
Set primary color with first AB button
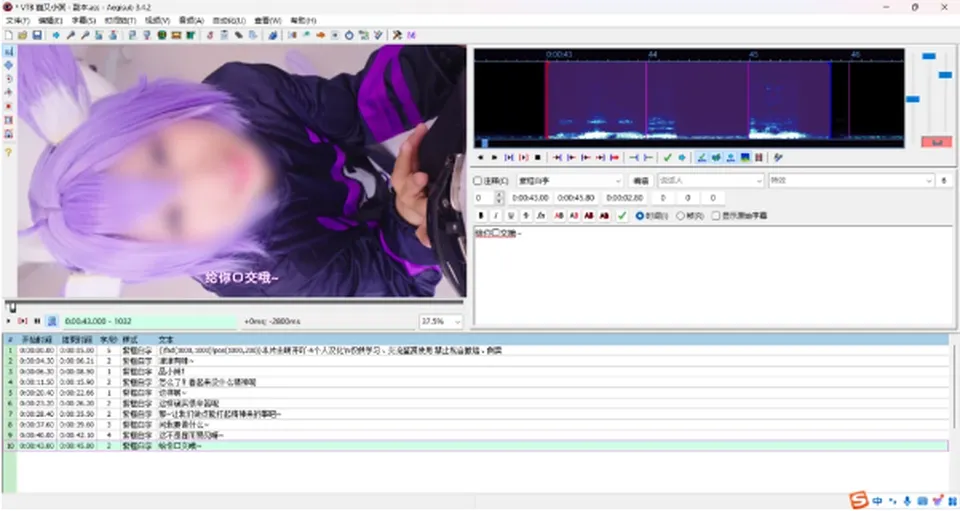click(x=559, y=215)
